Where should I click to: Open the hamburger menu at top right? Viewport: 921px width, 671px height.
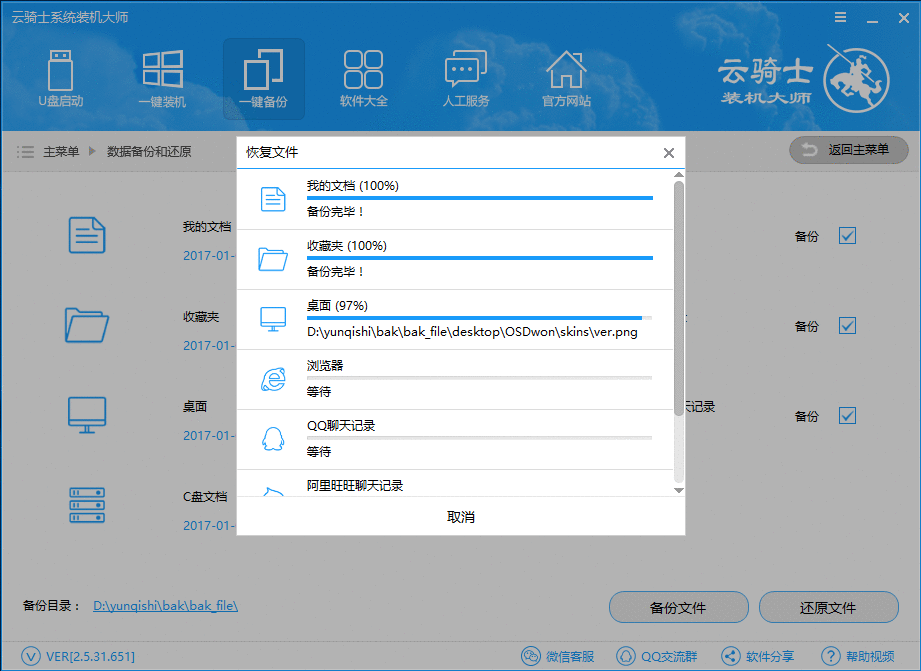(839, 16)
